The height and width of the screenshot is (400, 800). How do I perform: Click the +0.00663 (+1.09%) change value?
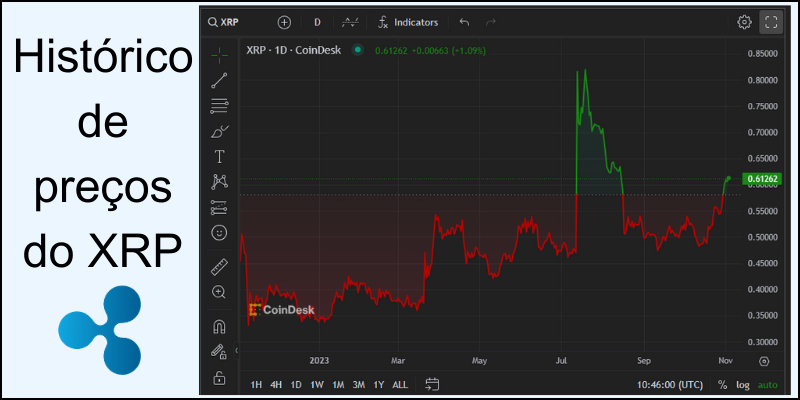pos(449,51)
